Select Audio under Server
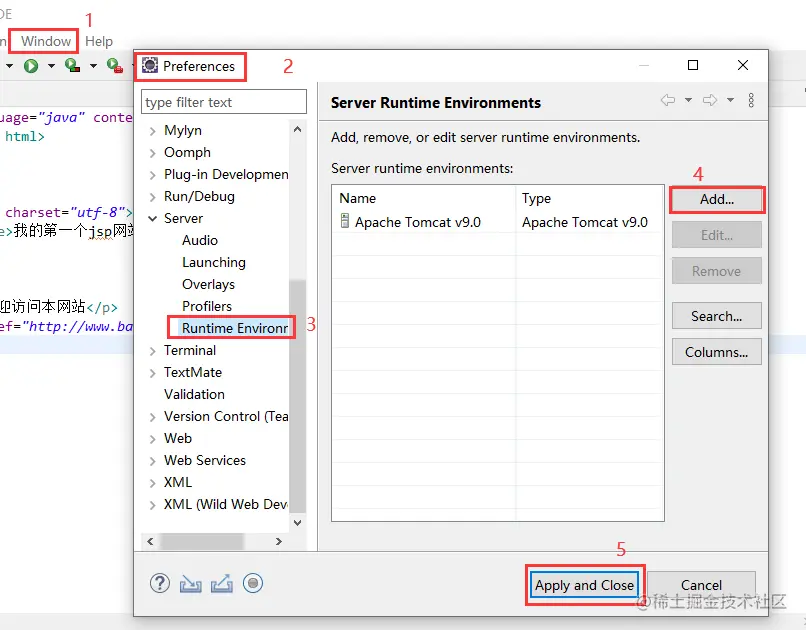The image size is (806, 630). pos(199,240)
